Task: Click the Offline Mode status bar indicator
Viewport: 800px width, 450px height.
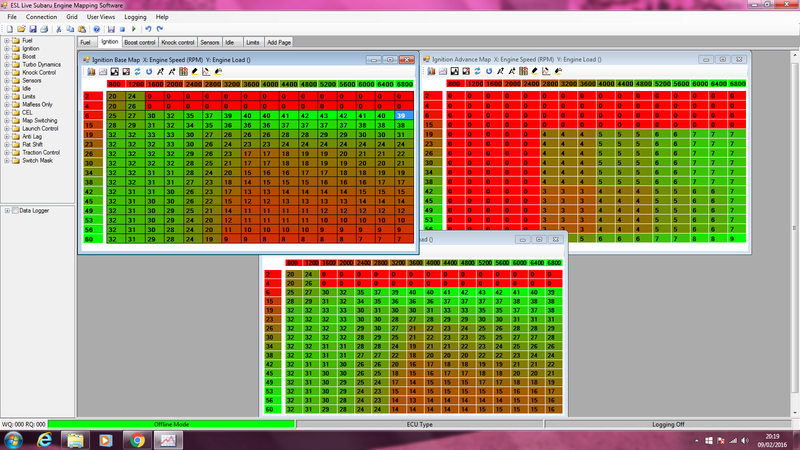Action: [171, 424]
